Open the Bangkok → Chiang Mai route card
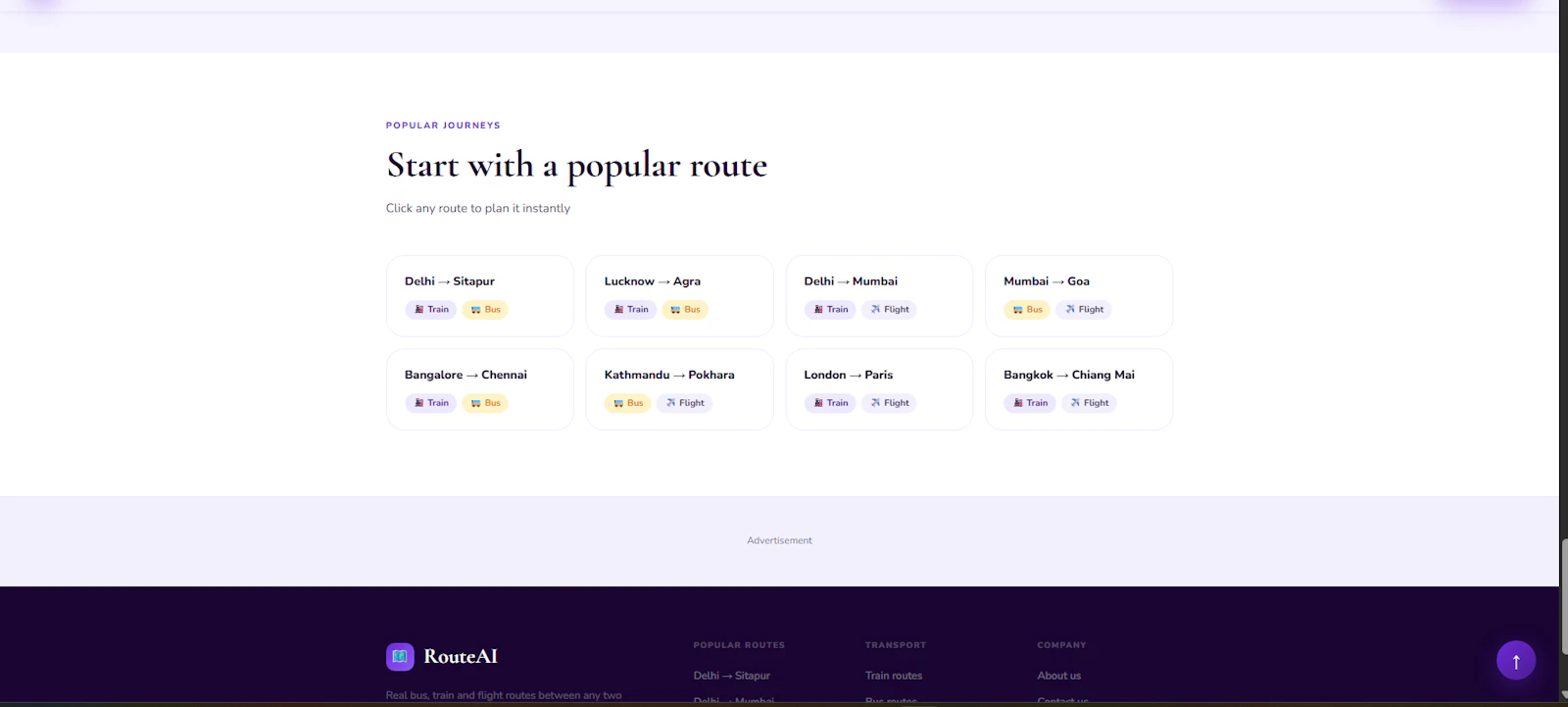 1079,389
